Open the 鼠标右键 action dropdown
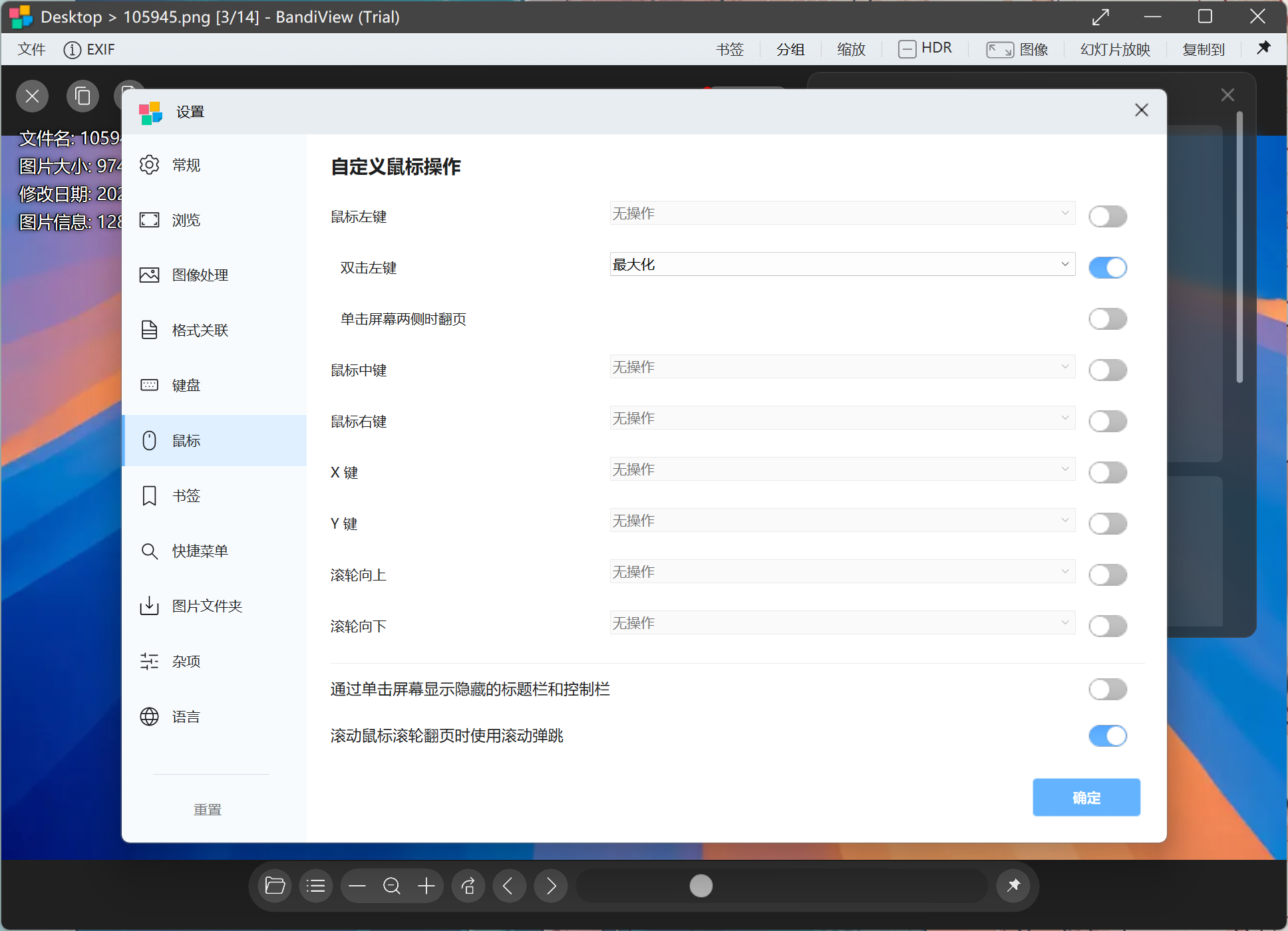The height and width of the screenshot is (931, 1288). (842, 418)
